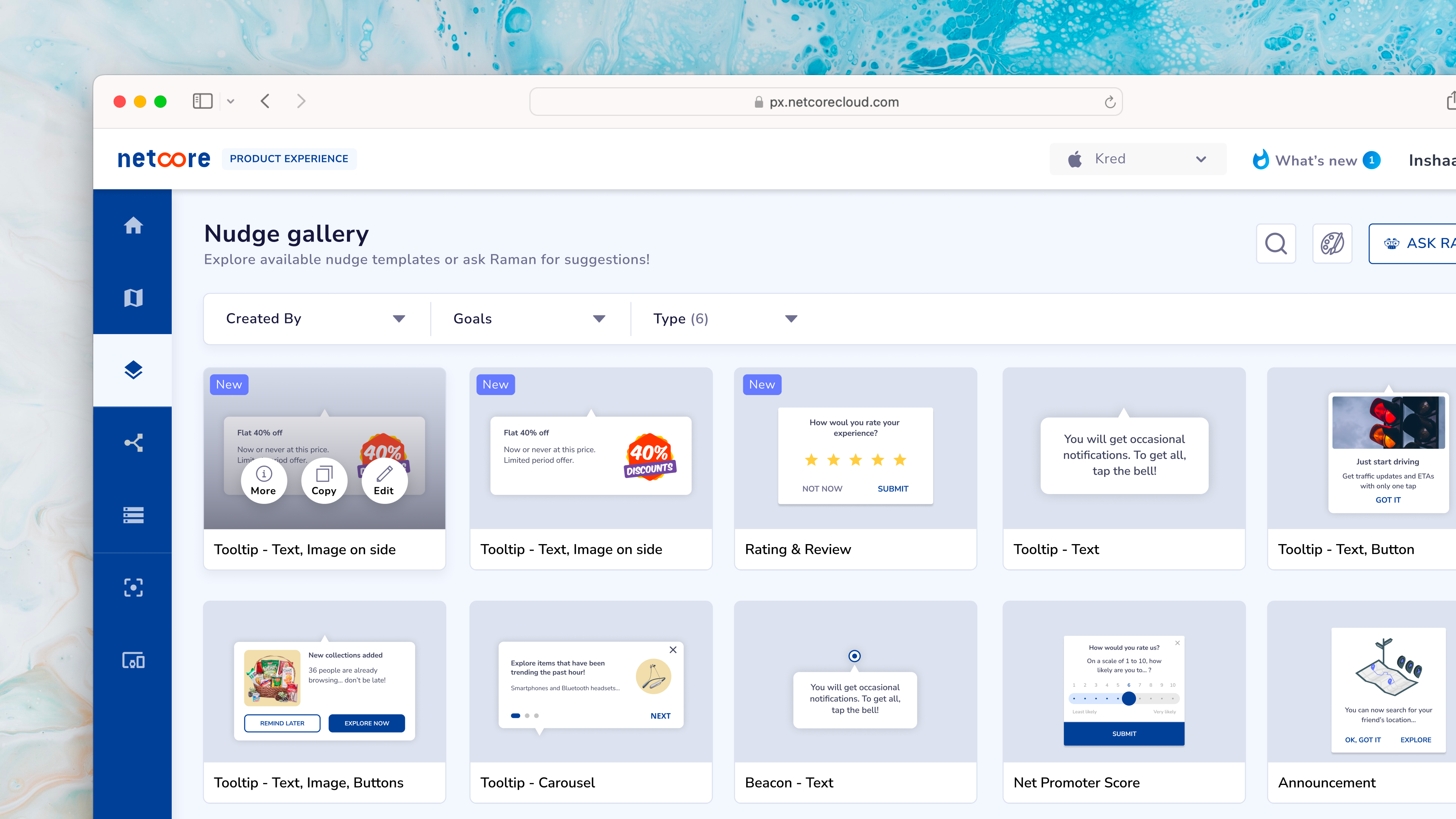Open the second Tooltip - Text, Image on side card
Image resolution: width=1456 pixels, height=819 pixels.
point(591,469)
